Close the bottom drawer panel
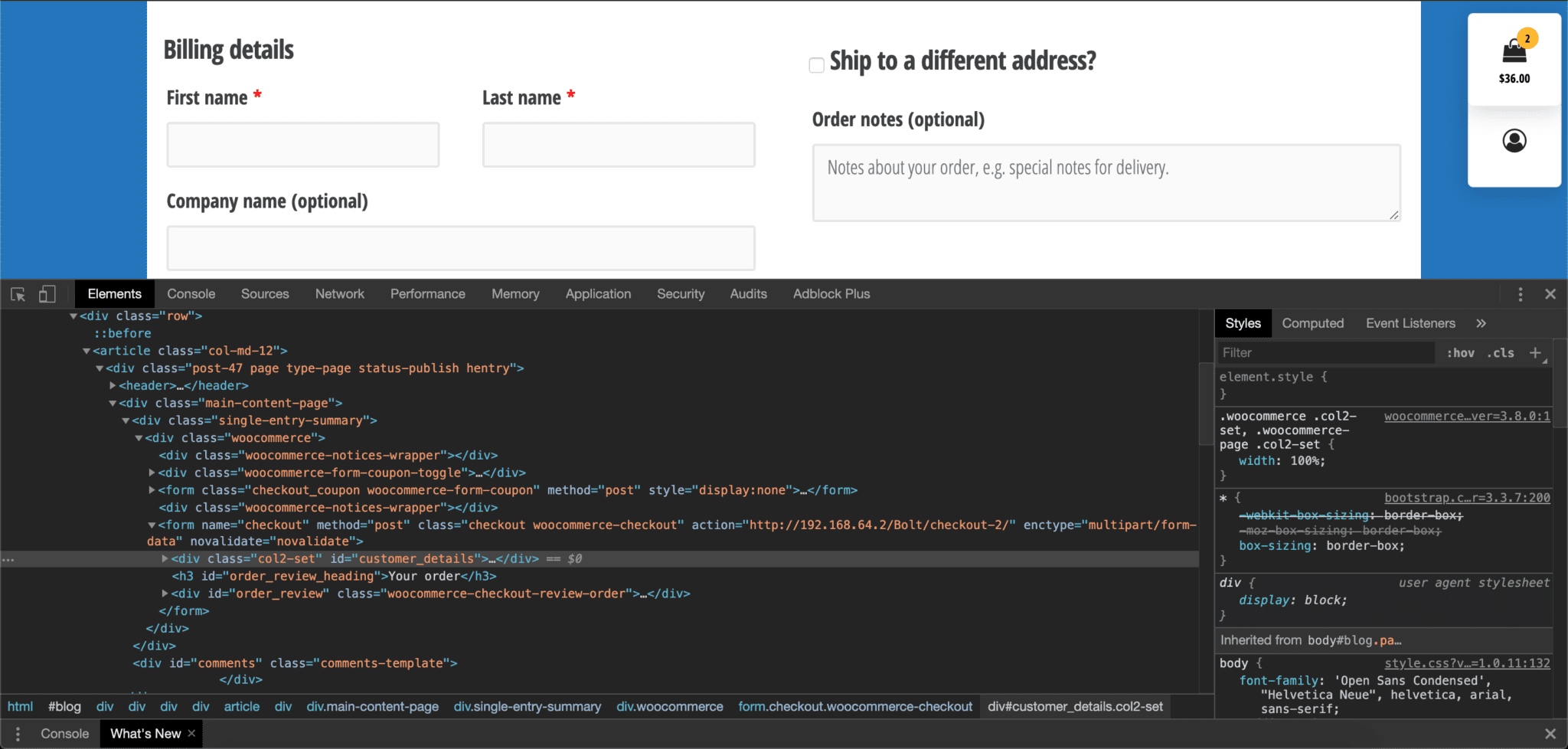The width and height of the screenshot is (1568, 749). pyautogui.click(x=1550, y=734)
